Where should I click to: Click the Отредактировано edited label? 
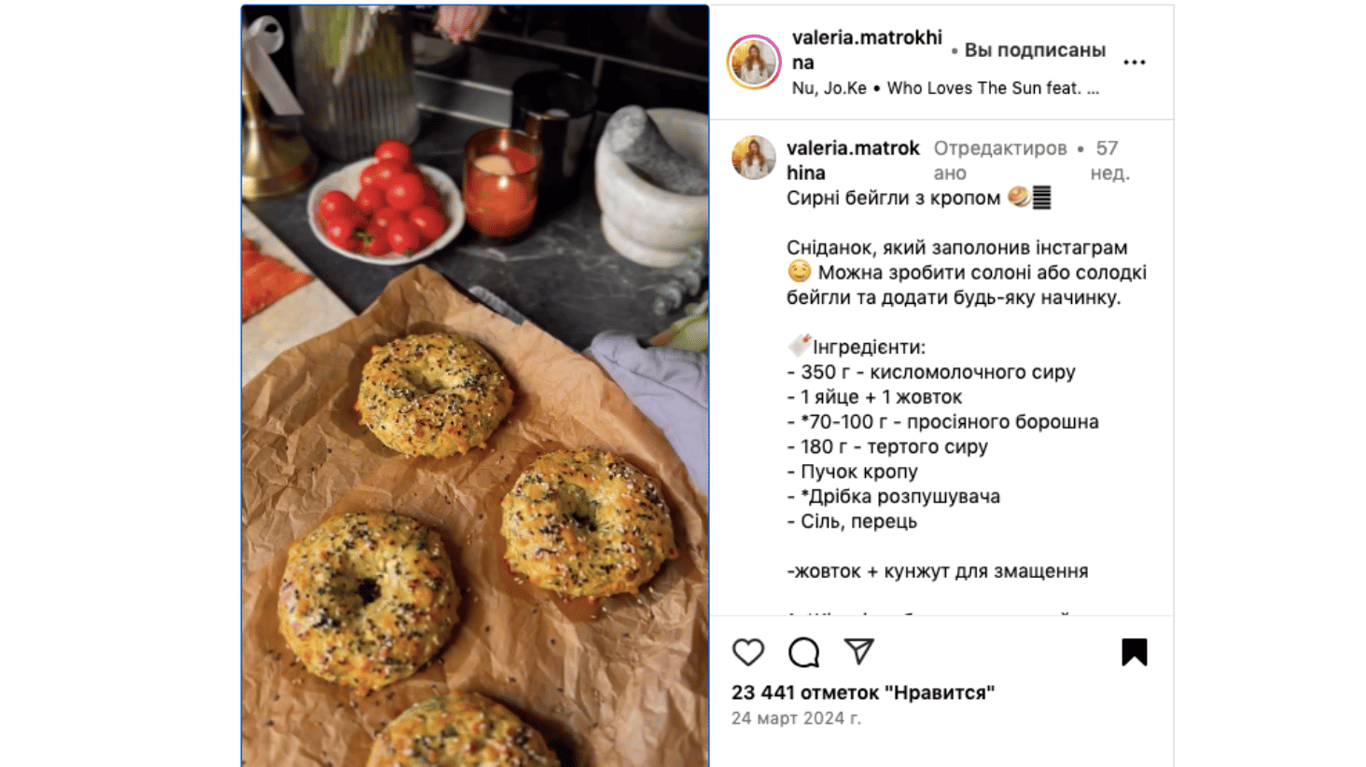click(1000, 160)
